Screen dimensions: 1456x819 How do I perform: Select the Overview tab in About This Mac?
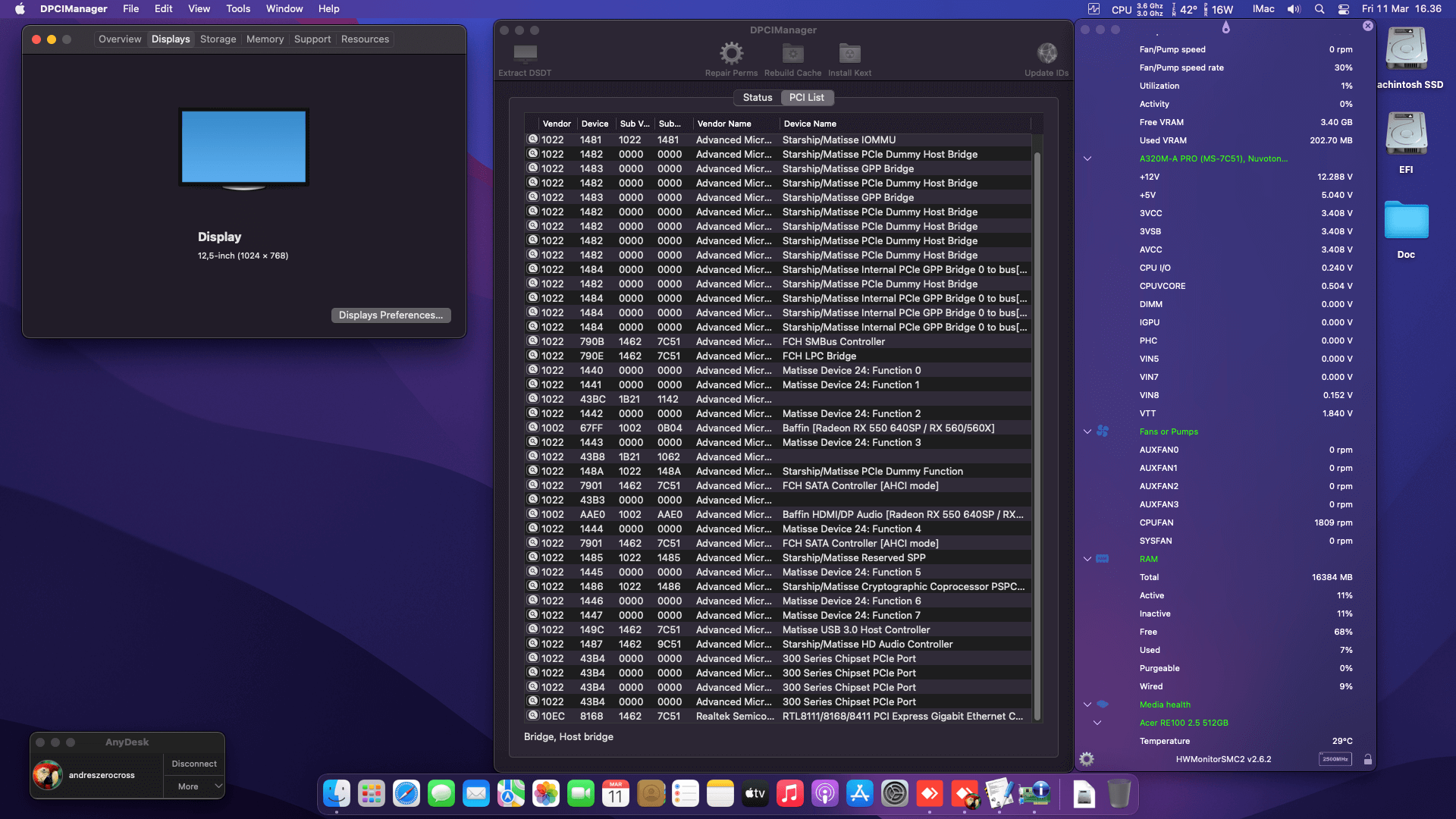point(120,39)
